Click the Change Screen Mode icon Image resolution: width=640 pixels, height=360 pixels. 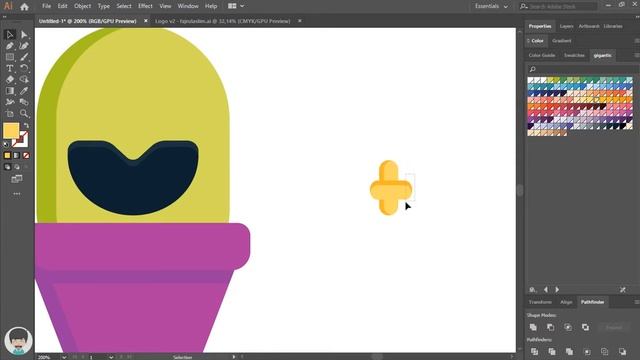[x=17, y=179]
